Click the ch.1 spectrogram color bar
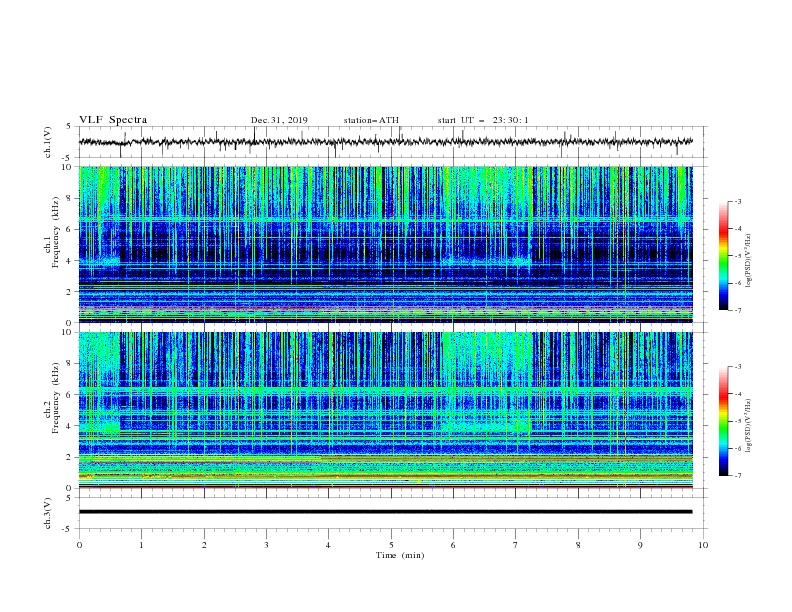Image resolution: width=792 pixels, height=612 pixels. 723,256
